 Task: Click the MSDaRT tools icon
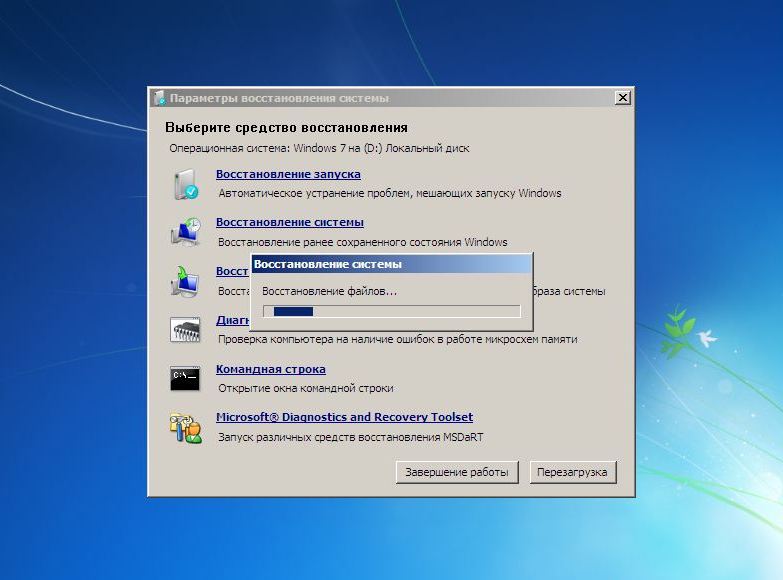185,428
